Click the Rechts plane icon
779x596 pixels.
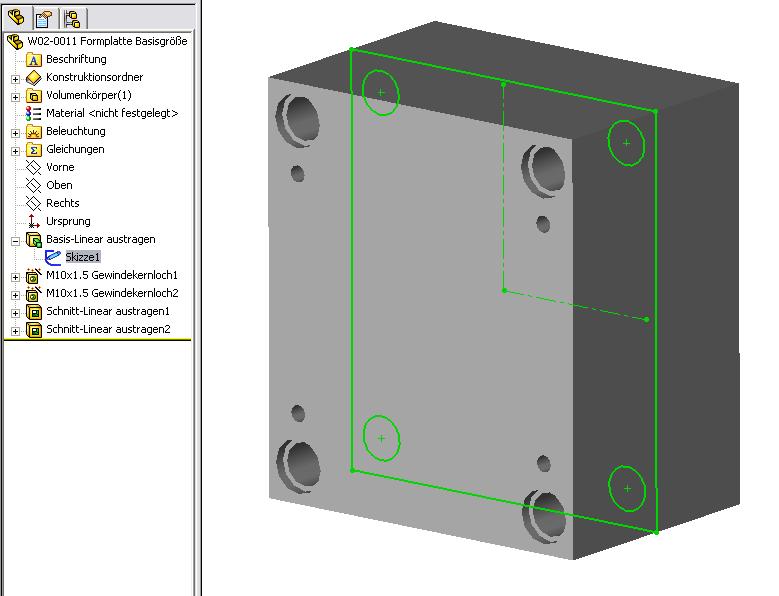[x=33, y=204]
